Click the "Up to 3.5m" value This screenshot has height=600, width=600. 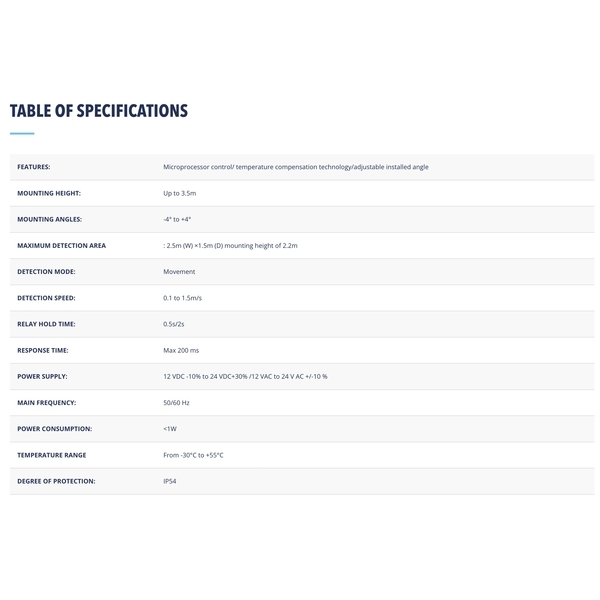[x=180, y=193]
